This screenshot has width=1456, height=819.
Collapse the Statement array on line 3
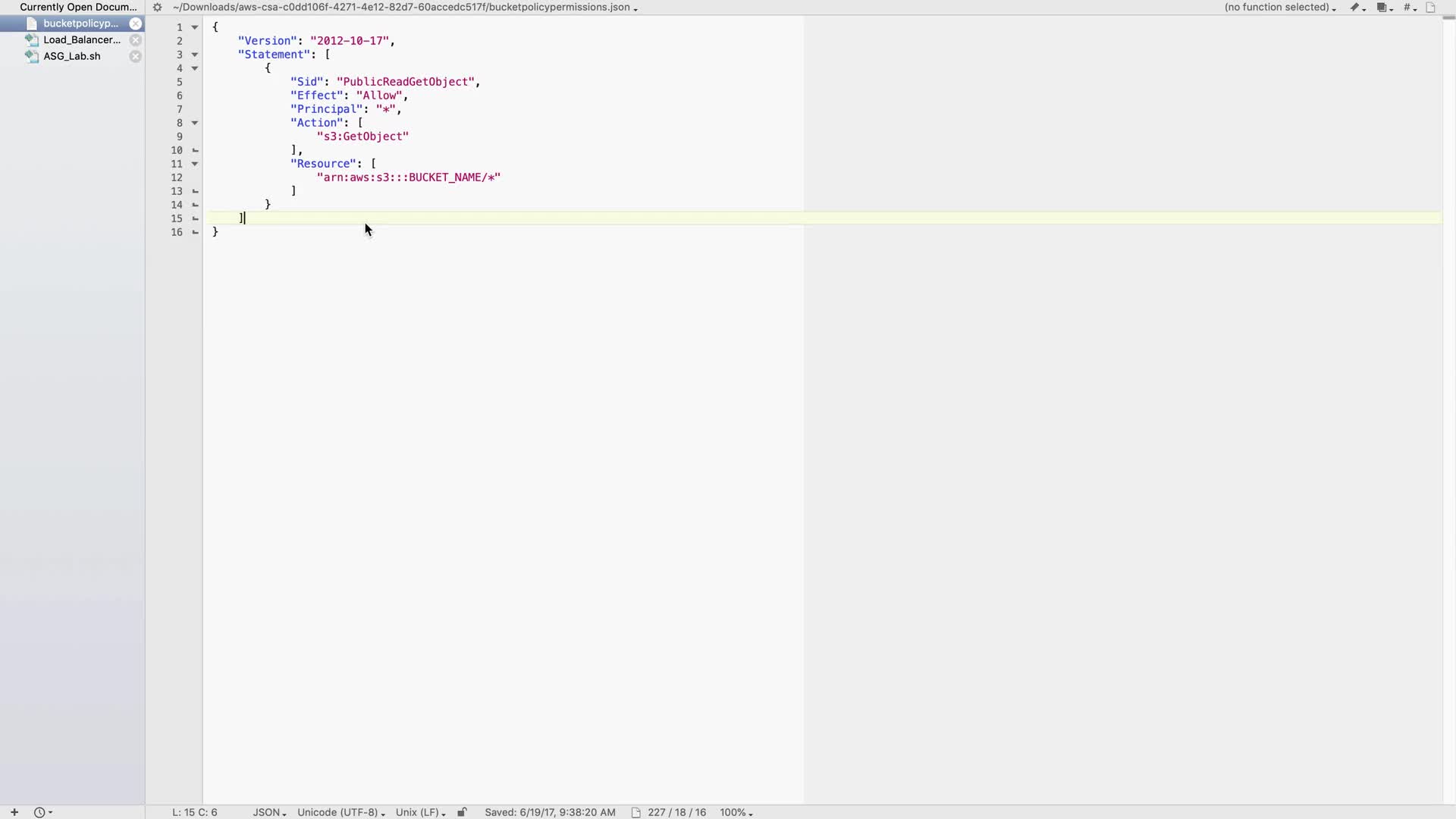[195, 55]
